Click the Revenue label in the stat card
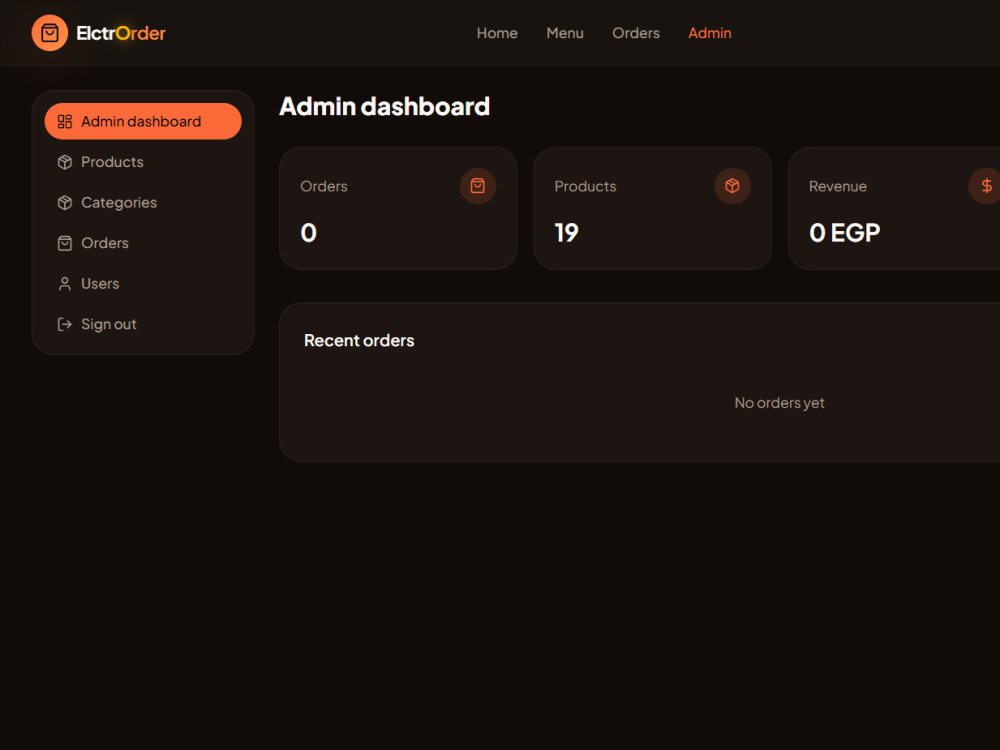The height and width of the screenshot is (750, 1000). pos(838,186)
